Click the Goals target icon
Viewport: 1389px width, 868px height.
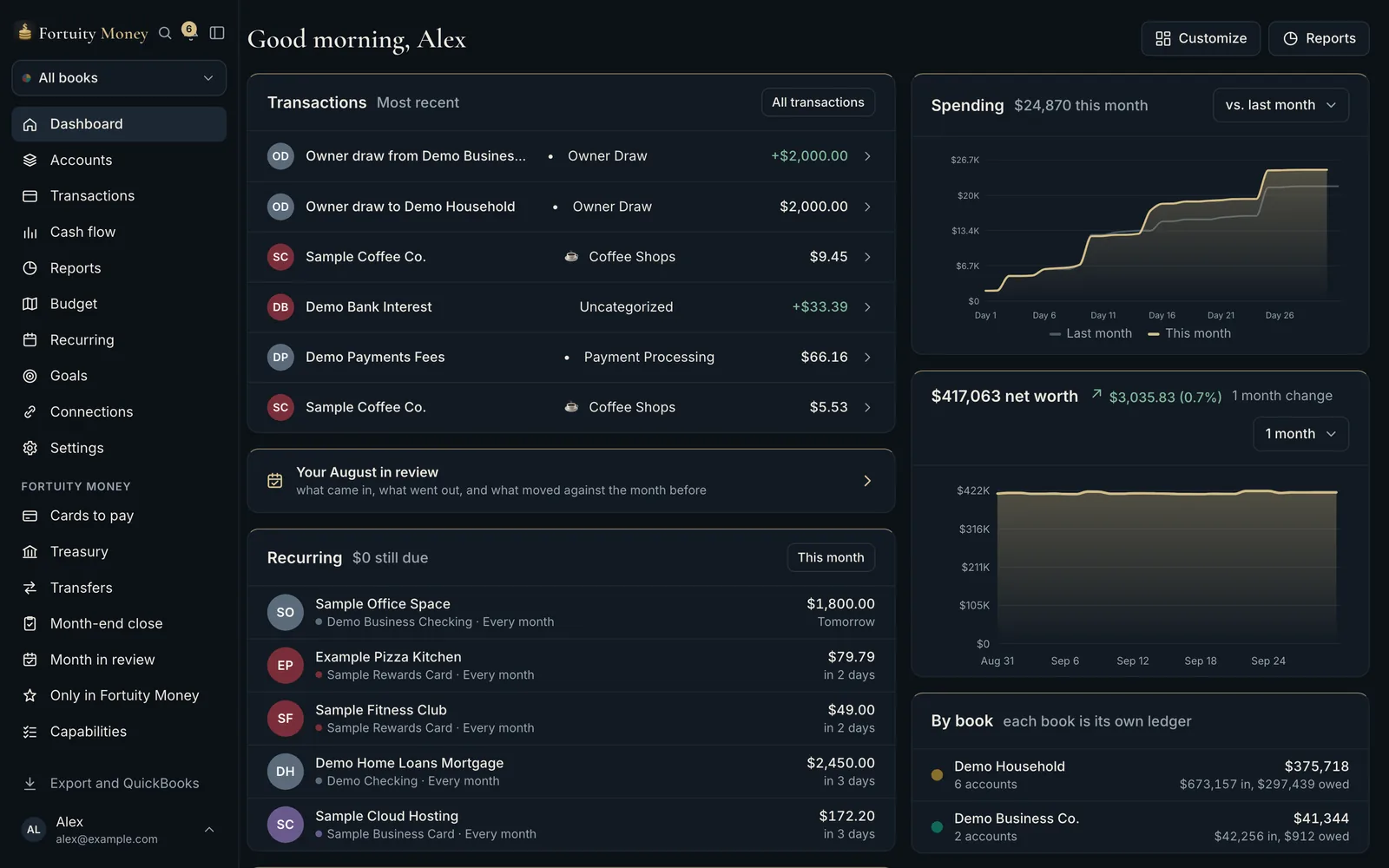[x=30, y=376]
